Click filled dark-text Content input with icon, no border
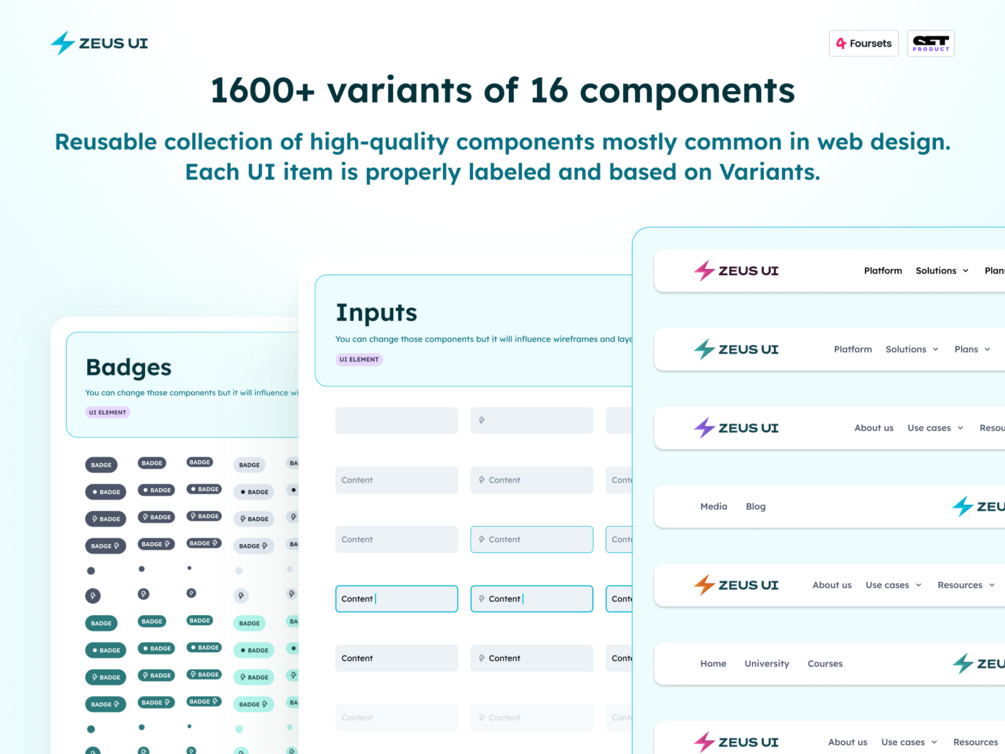Viewport: 1005px width, 754px height. (x=531, y=658)
